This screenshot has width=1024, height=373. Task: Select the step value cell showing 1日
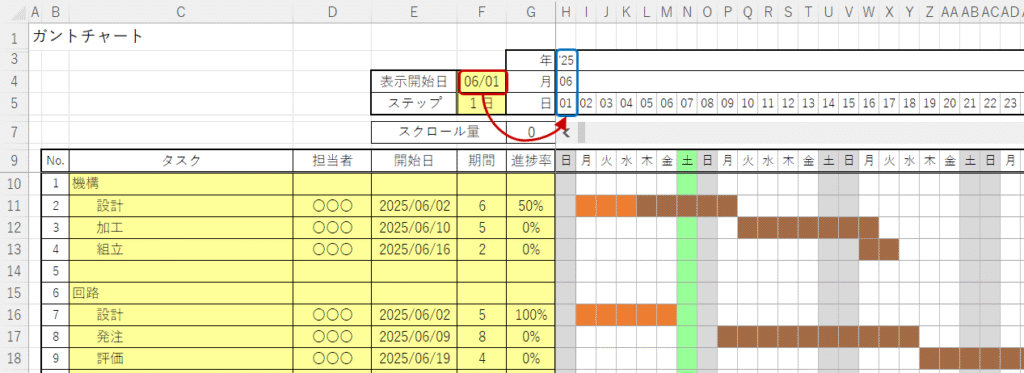(481, 103)
